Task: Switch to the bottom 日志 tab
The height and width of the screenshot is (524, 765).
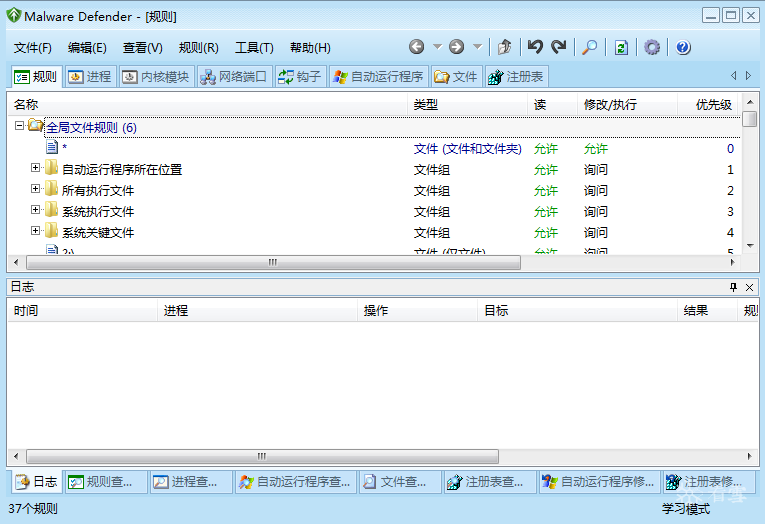Action: click(x=36, y=482)
